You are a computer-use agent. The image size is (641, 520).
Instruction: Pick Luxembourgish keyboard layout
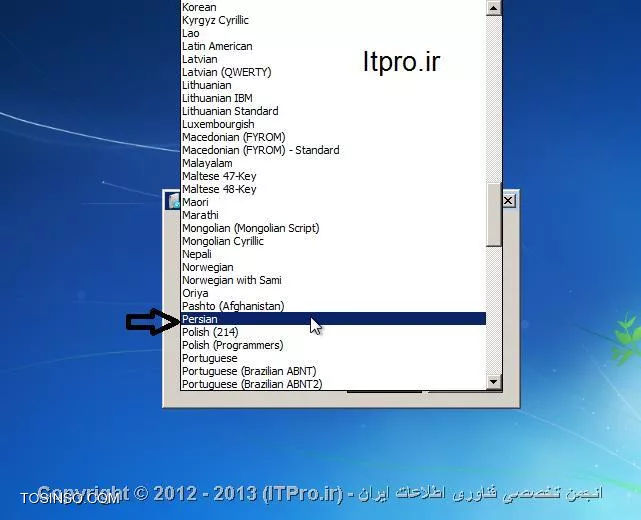coord(333,124)
